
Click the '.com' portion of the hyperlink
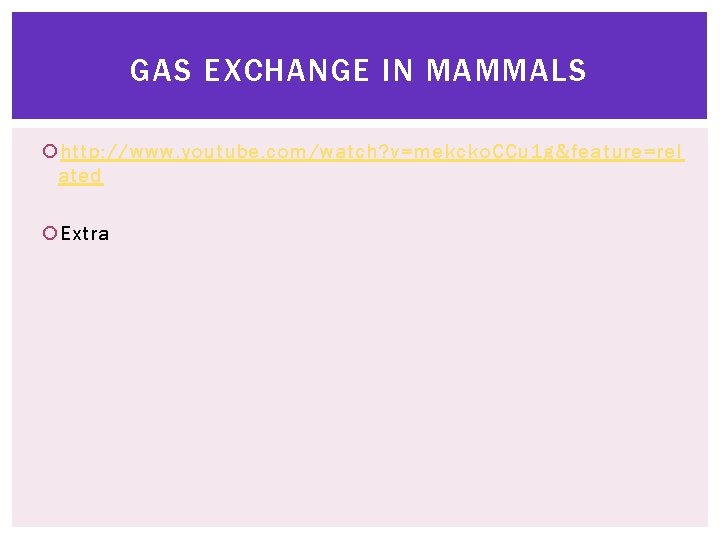[281, 153]
